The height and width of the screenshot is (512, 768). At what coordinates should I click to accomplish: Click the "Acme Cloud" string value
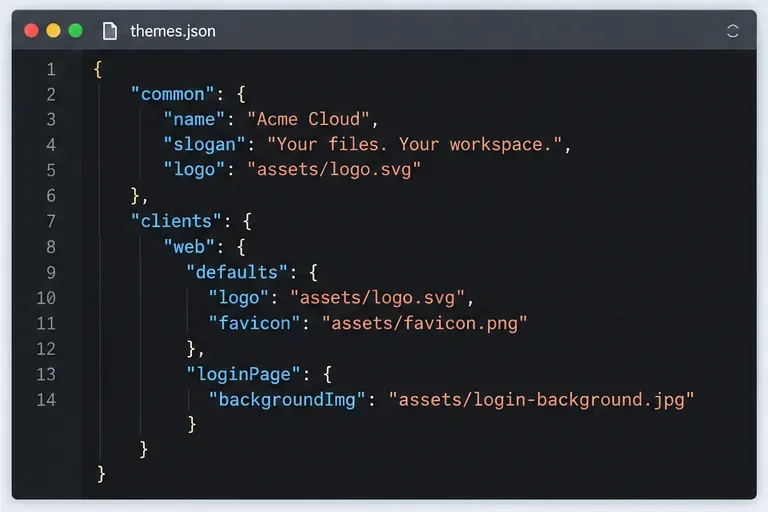coord(308,119)
